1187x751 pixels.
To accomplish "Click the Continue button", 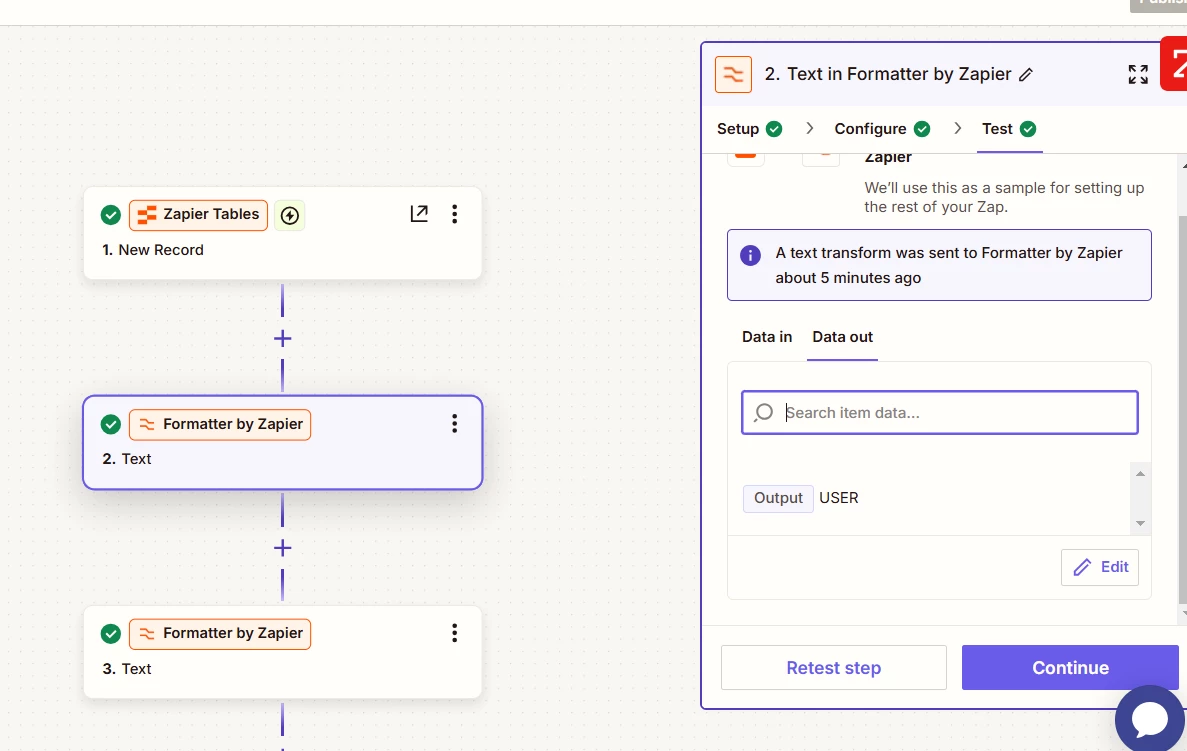I will point(1070,668).
